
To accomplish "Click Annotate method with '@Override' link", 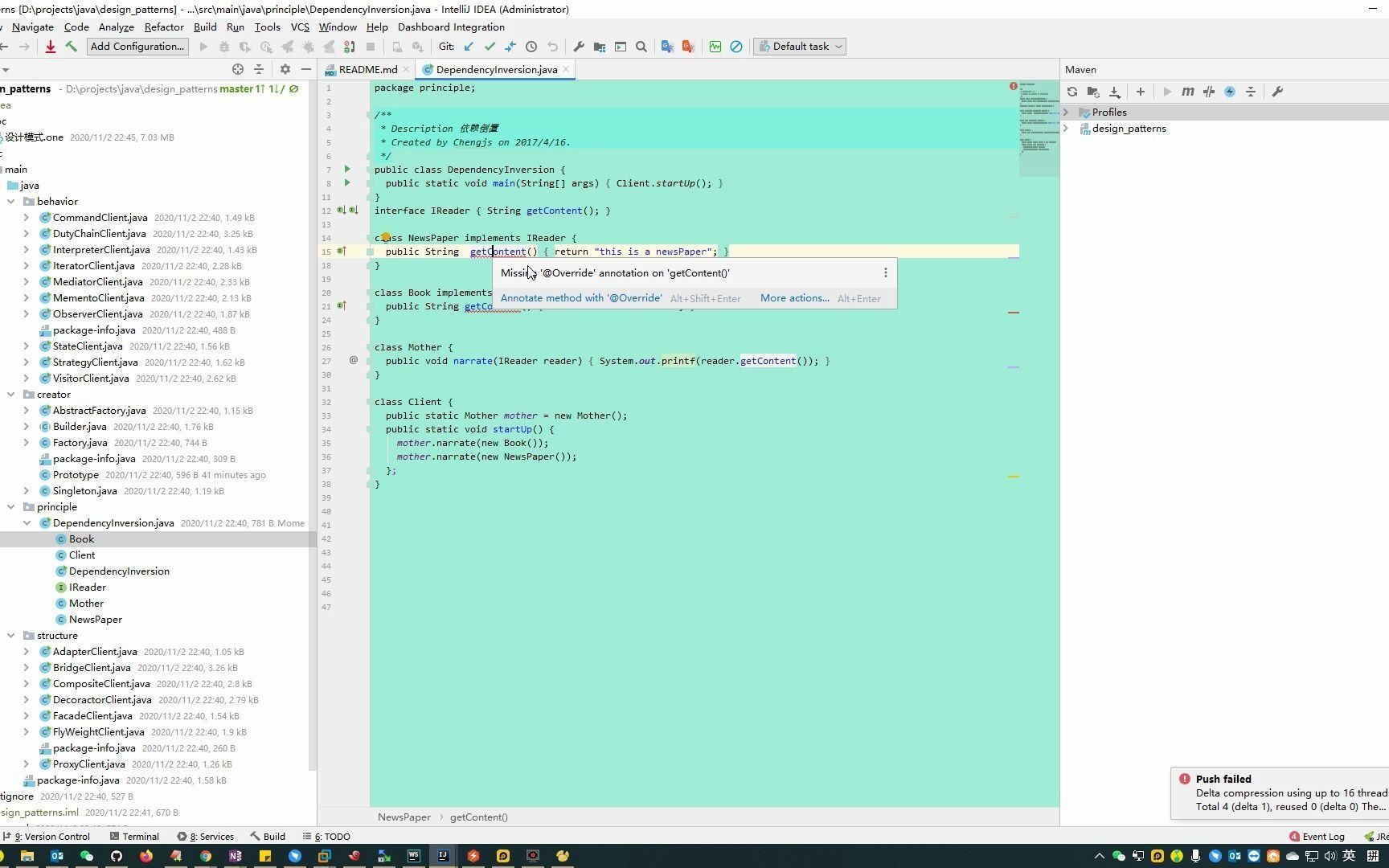I will coord(581,298).
